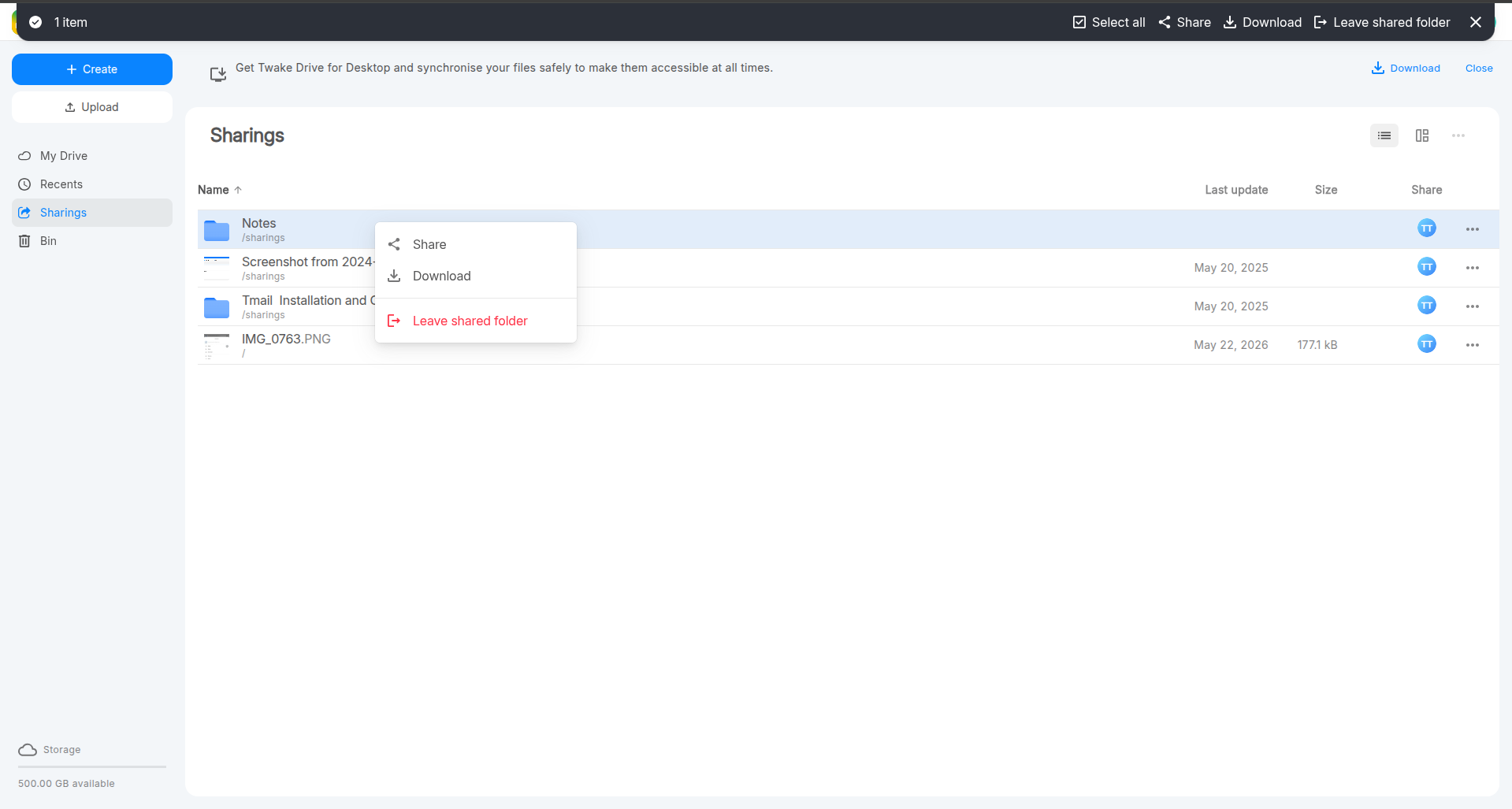Click share avatar on Screenshot row
The height and width of the screenshot is (809, 1512).
[1427, 267]
